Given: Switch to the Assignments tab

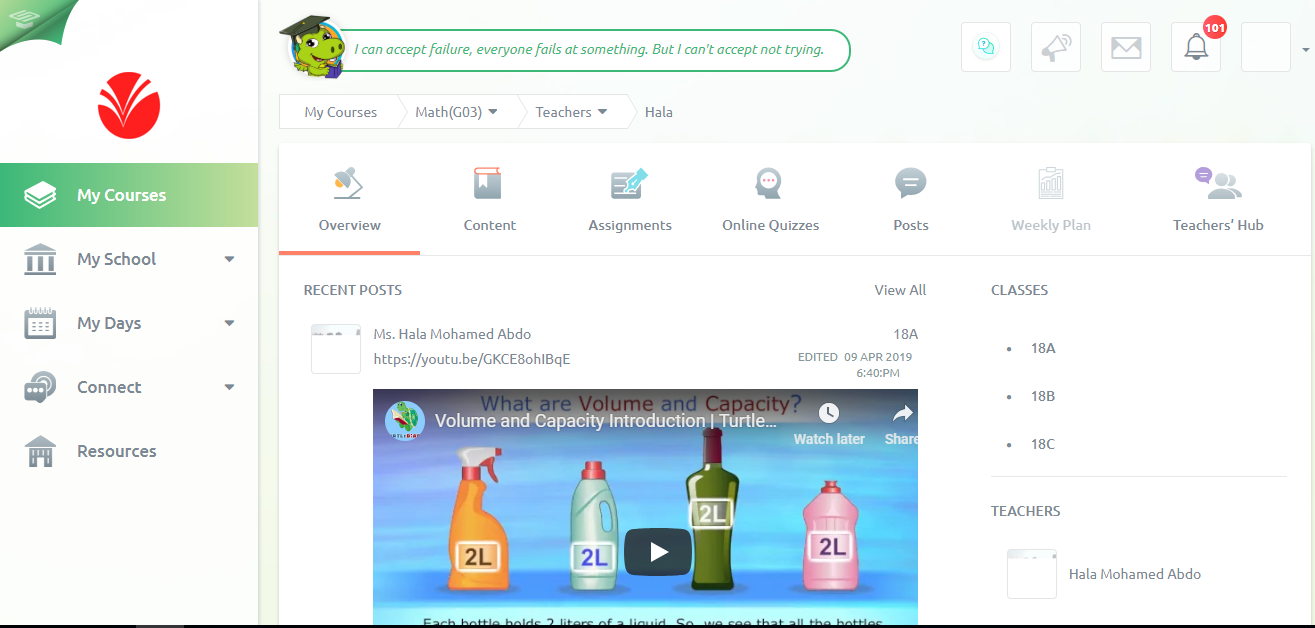Looking at the screenshot, I should (630, 200).
